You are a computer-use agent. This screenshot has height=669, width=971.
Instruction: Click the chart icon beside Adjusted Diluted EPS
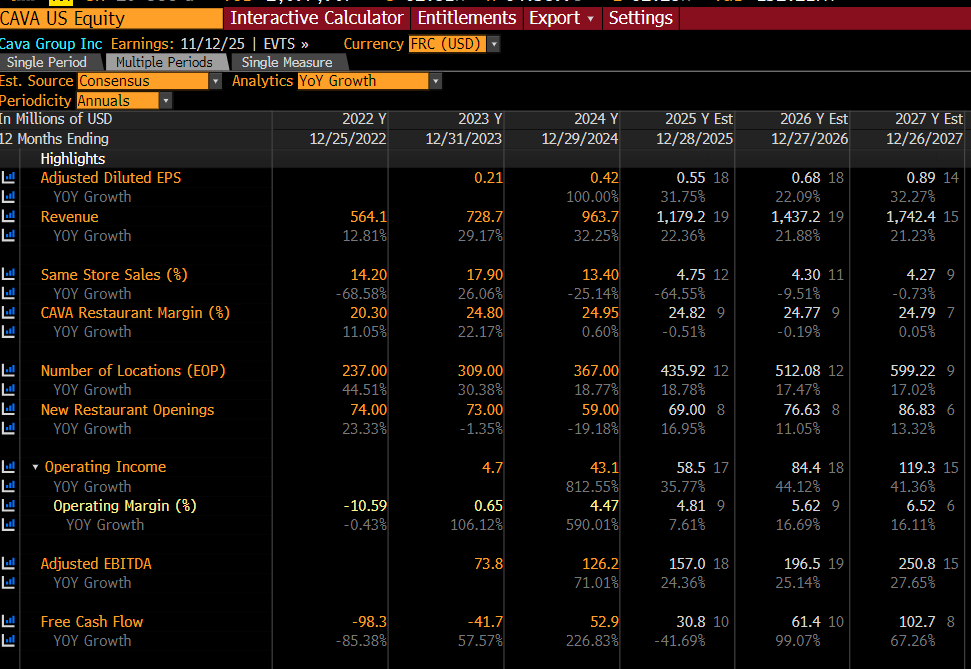point(9,178)
